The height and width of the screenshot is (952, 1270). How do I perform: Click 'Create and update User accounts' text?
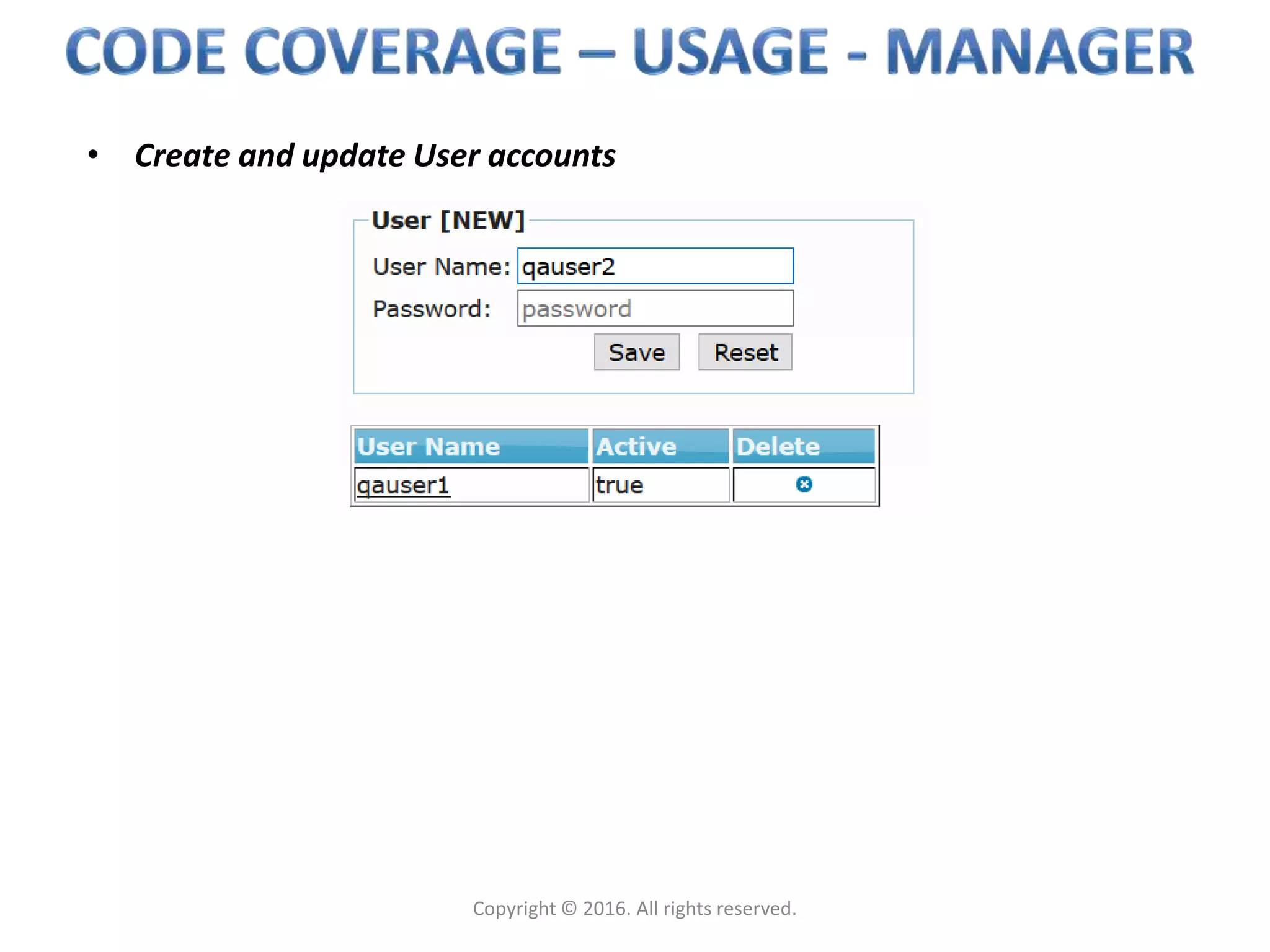[375, 155]
